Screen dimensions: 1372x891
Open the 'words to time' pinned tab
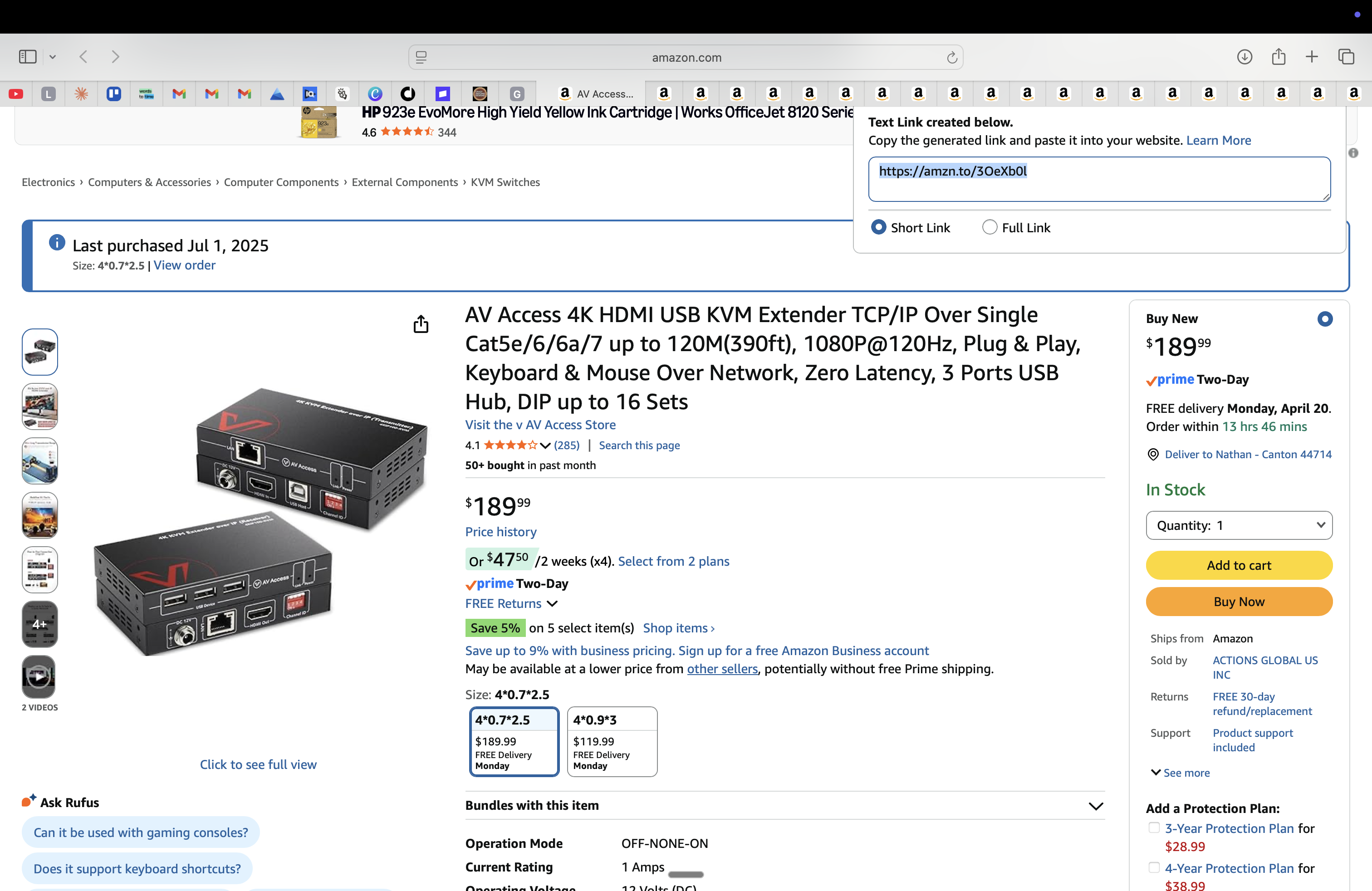147,93
